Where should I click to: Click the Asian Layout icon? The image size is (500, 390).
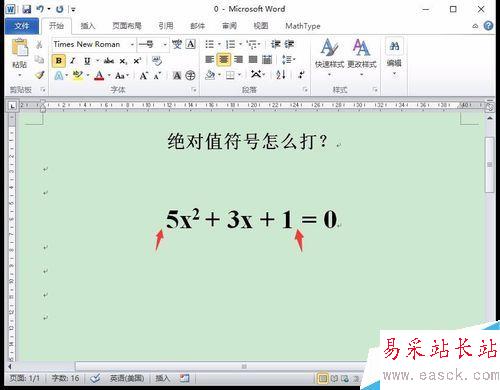pyautogui.click(x=257, y=75)
